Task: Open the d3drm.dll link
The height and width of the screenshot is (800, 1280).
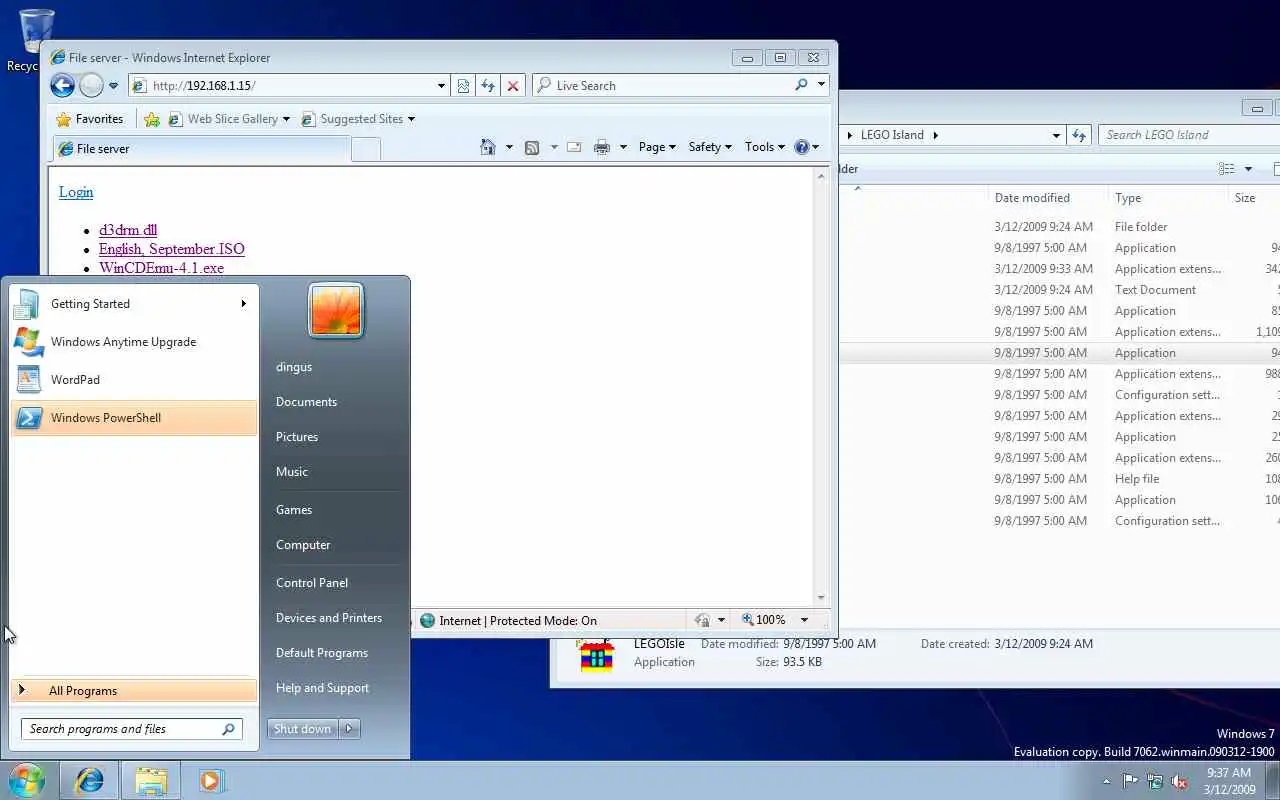Action: (128, 230)
